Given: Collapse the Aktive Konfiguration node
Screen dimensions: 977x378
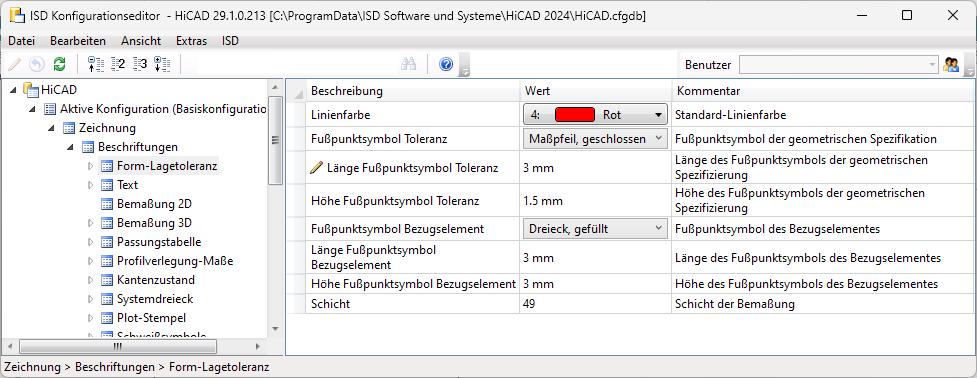Looking at the screenshot, I should click(33, 110).
